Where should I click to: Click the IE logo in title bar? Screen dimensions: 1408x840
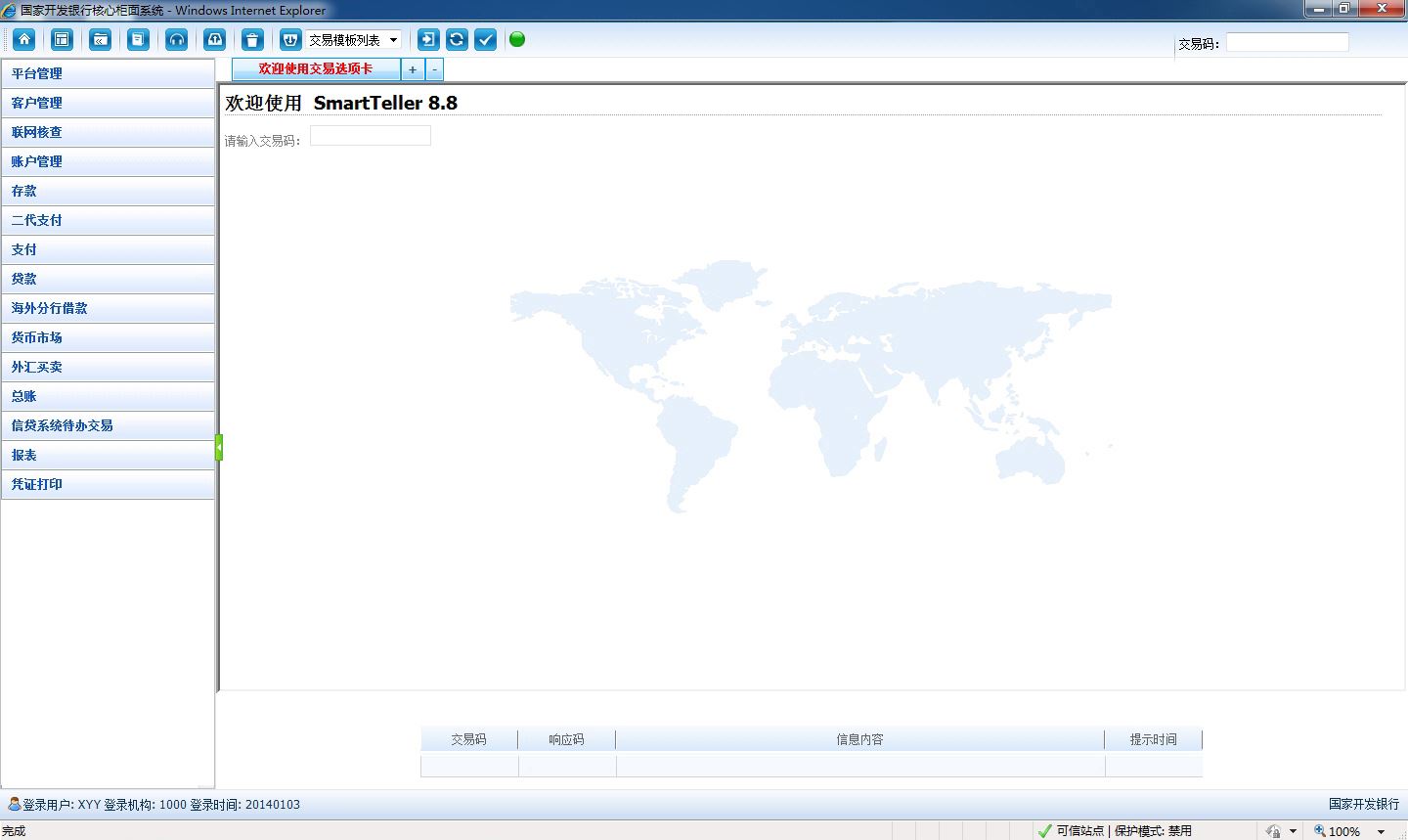pos(9,10)
